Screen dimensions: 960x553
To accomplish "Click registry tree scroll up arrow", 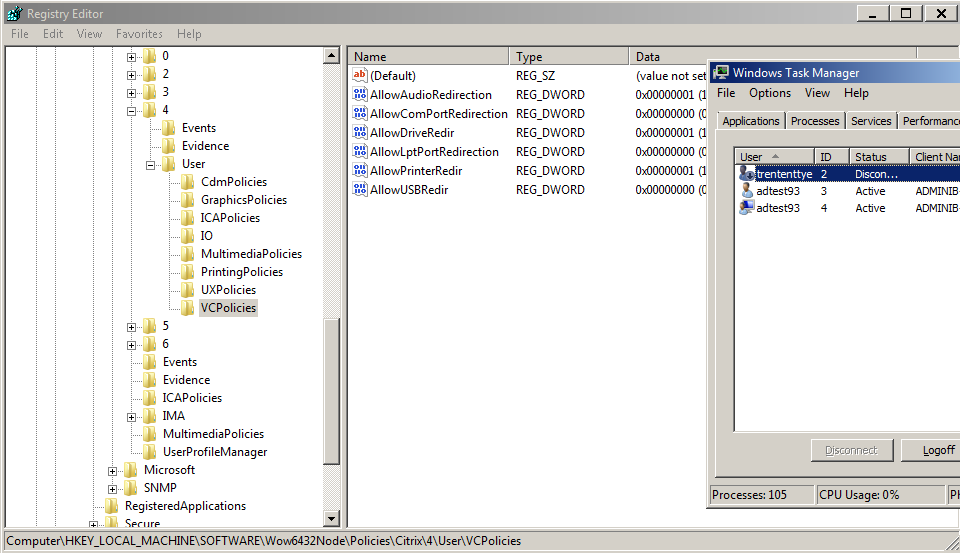I will click(331, 56).
